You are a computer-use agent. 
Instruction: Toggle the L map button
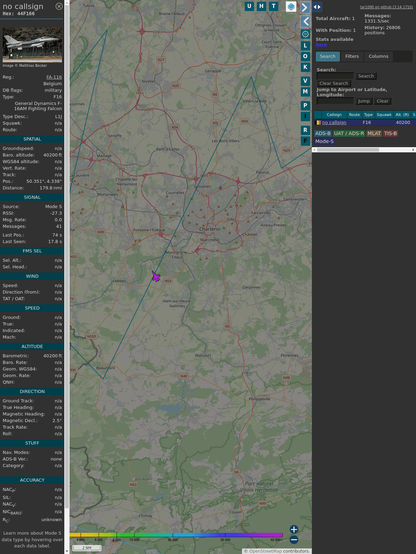(305, 46)
